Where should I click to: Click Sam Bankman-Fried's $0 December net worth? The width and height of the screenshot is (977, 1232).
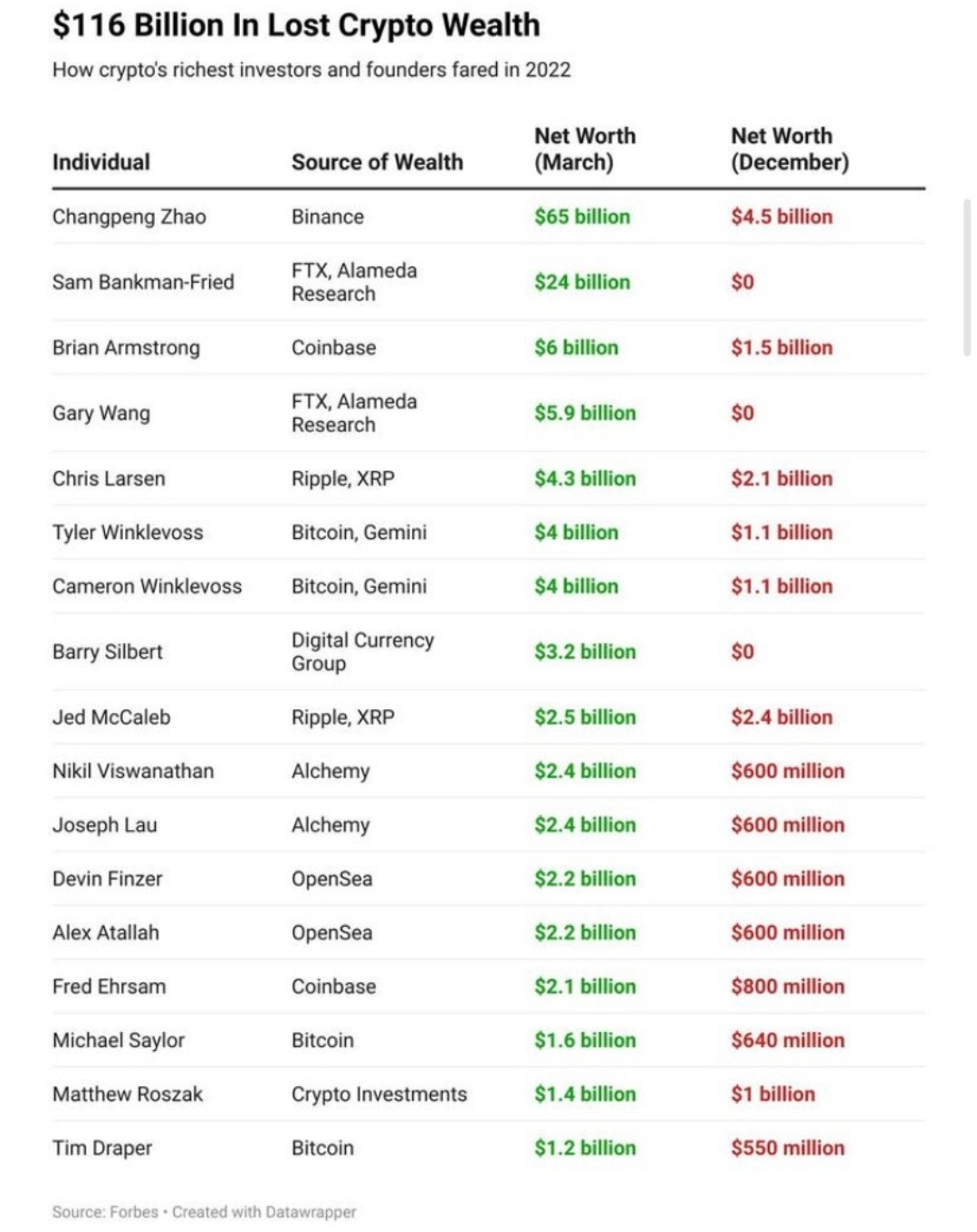tap(742, 282)
